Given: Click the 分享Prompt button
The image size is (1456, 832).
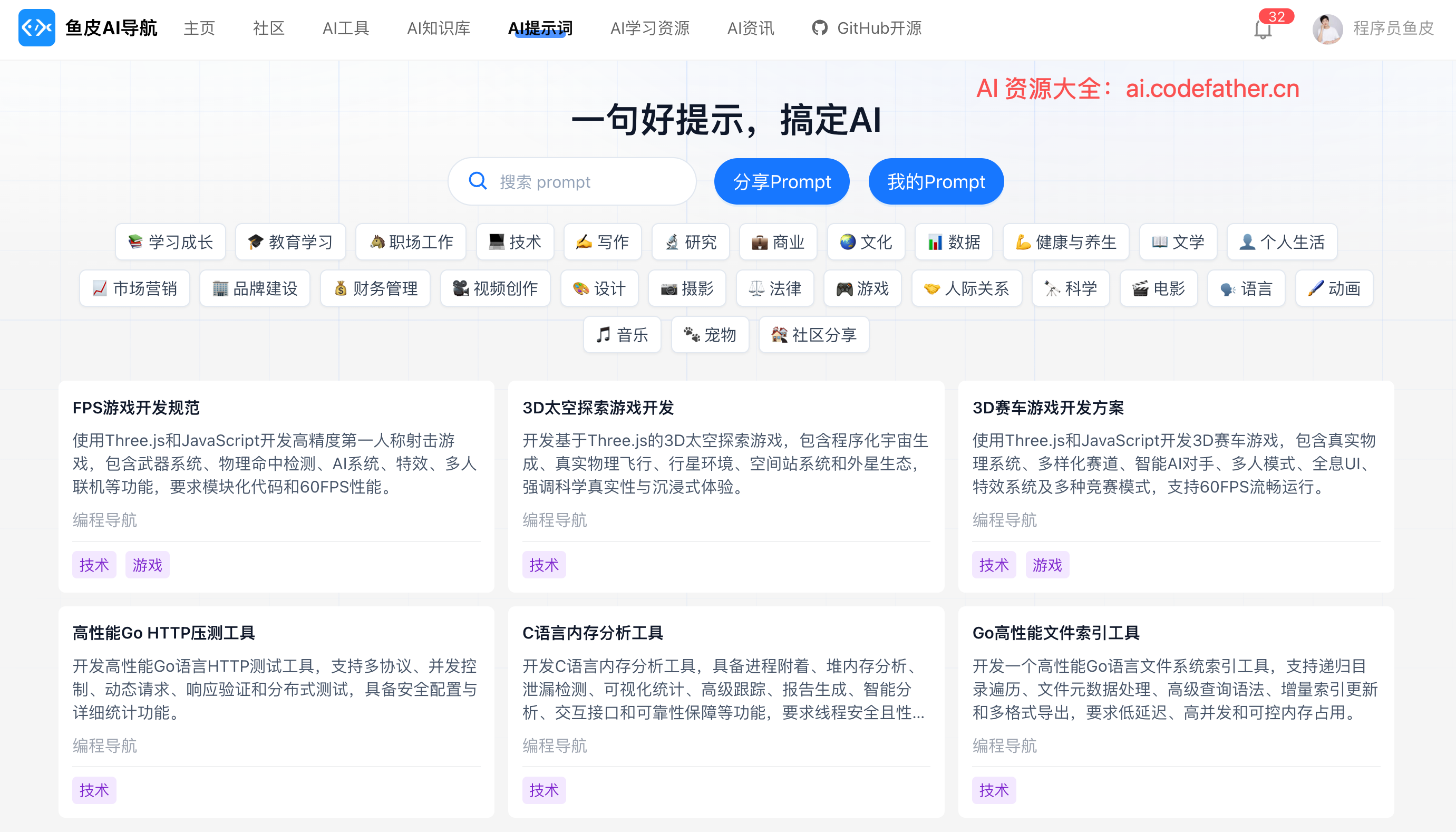Looking at the screenshot, I should pos(781,182).
